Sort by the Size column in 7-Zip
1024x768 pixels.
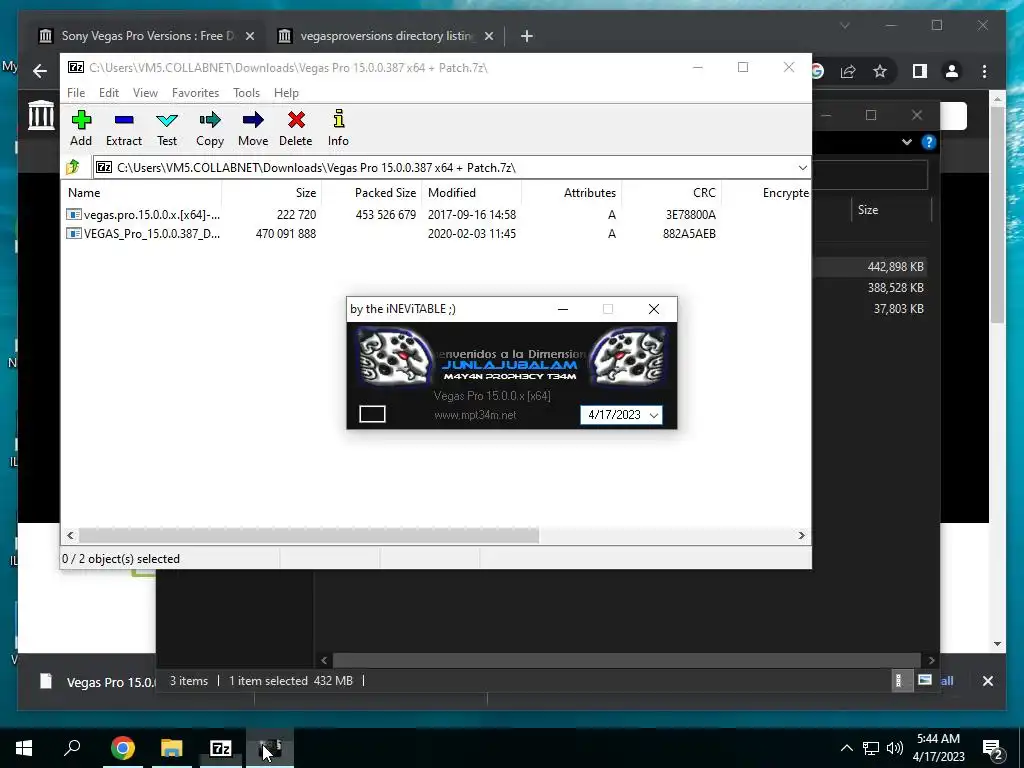[272, 193]
